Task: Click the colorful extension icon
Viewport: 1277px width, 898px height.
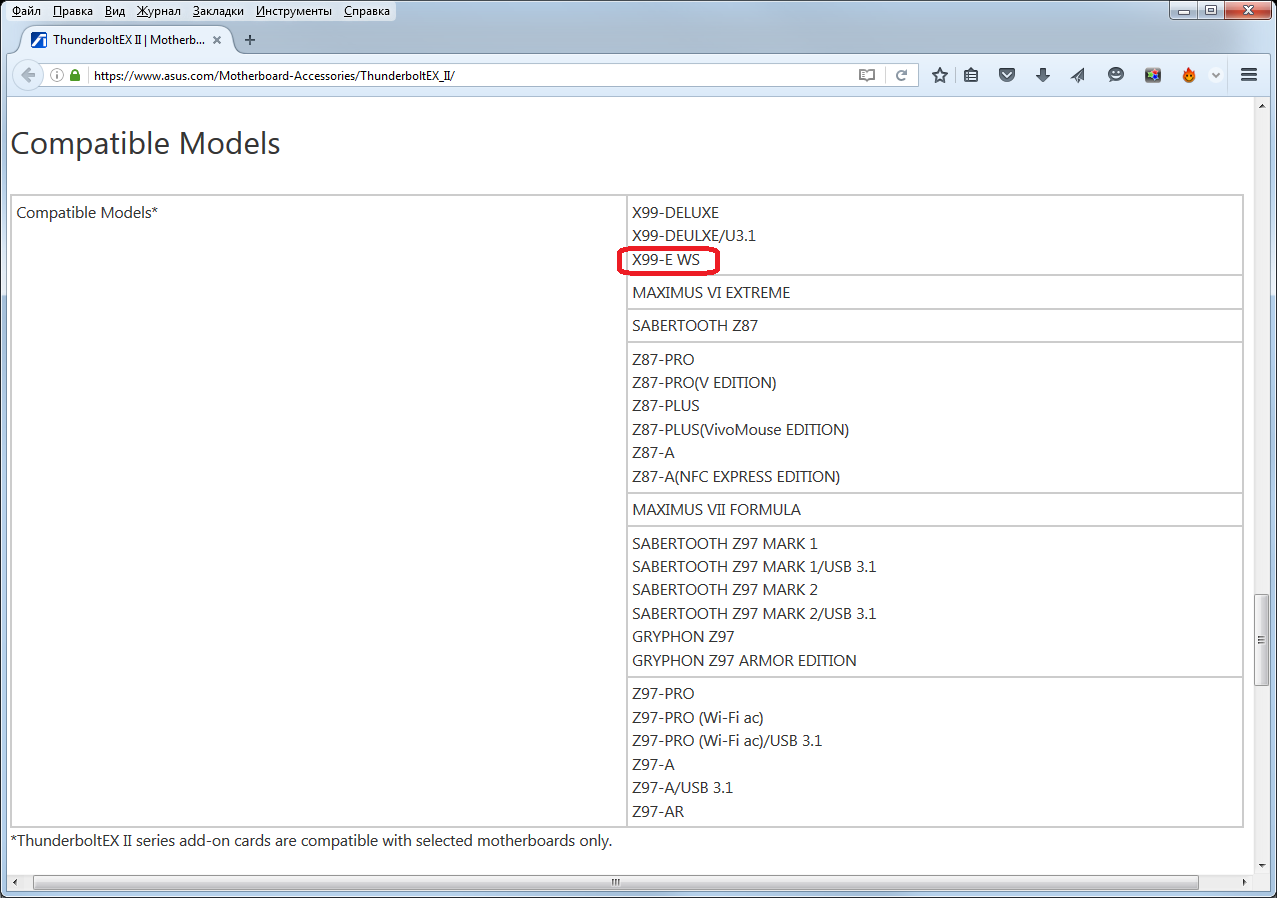Action: pos(1153,75)
